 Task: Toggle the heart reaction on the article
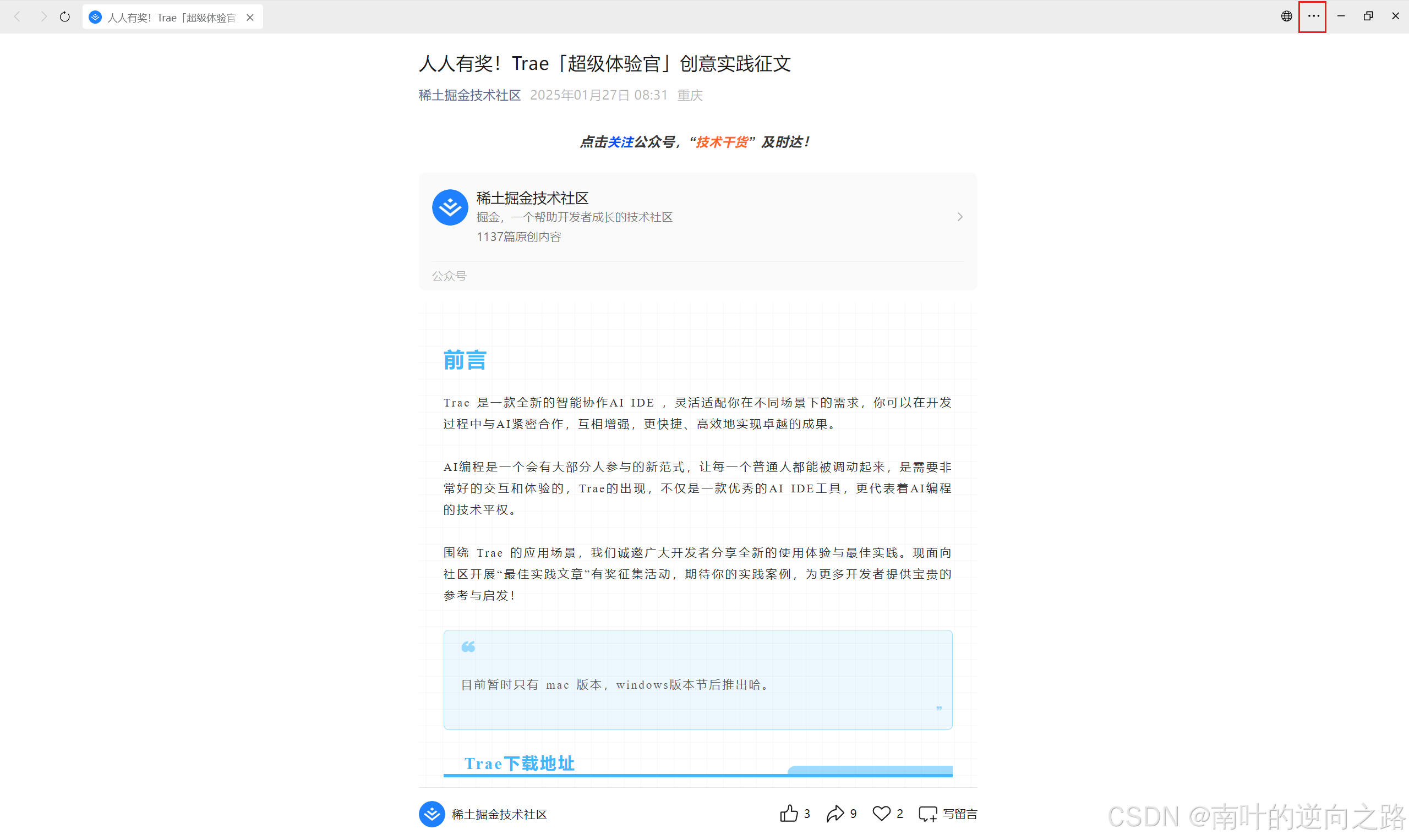click(x=881, y=814)
